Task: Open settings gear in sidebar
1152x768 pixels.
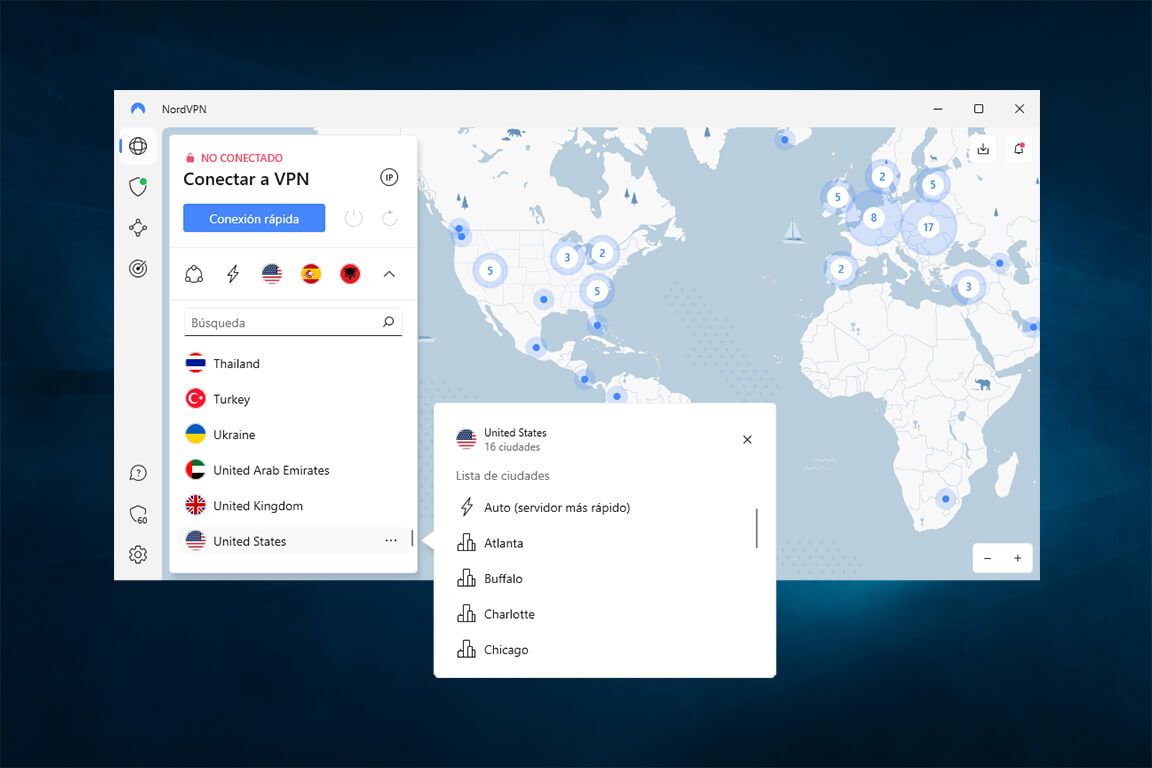Action: click(137, 554)
